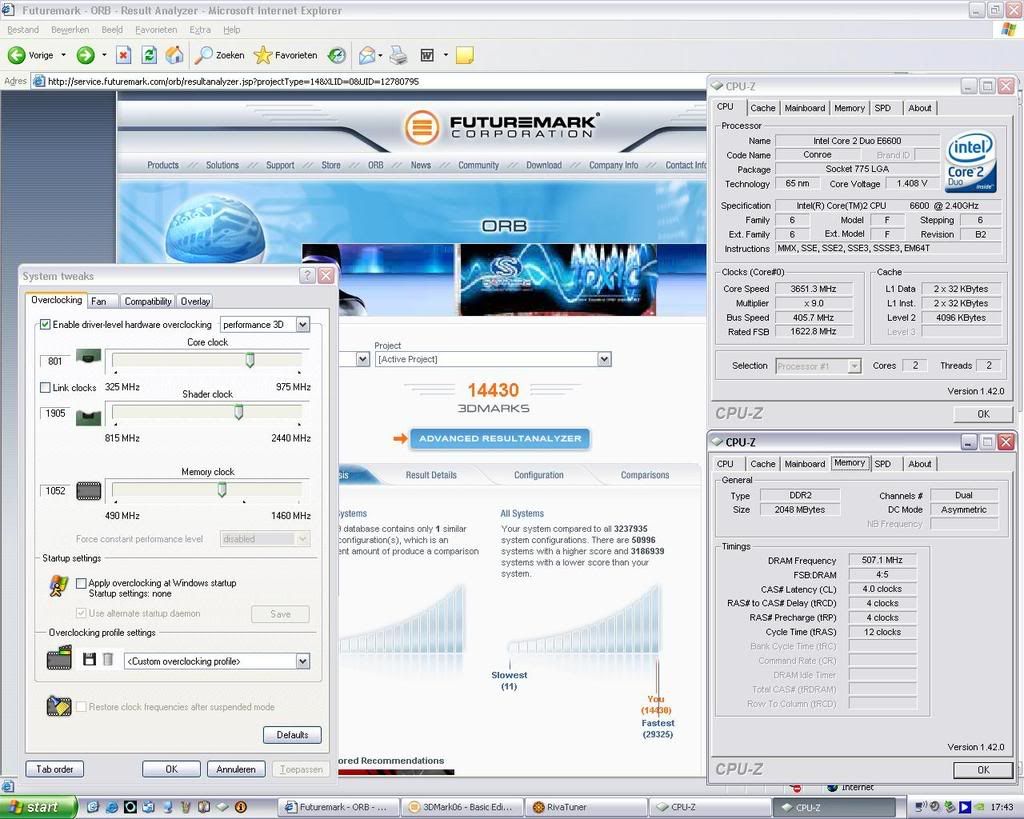Click the Defaults button in System tweaks
The width and height of the screenshot is (1024, 819).
[x=292, y=735]
